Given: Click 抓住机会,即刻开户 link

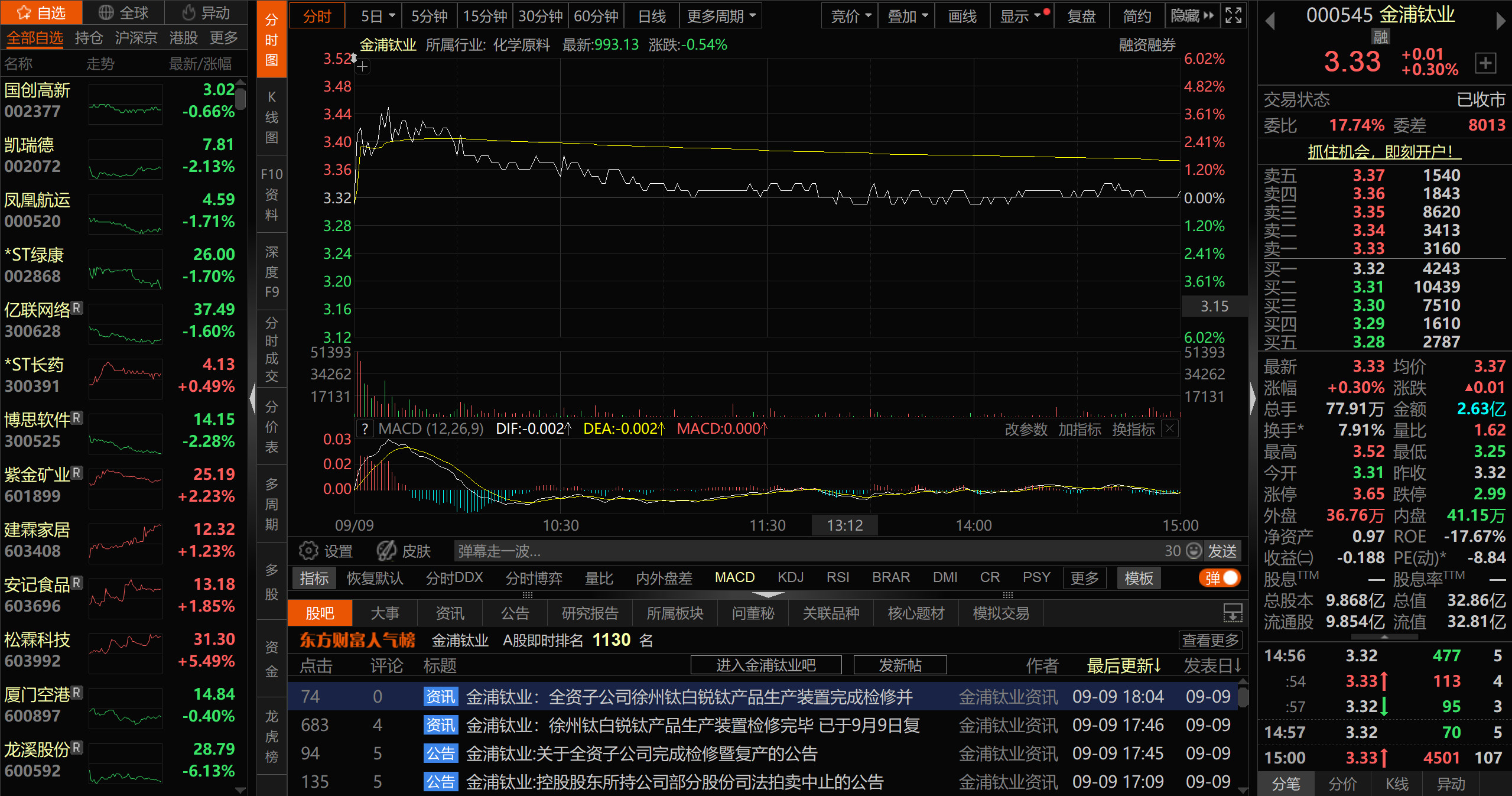Looking at the screenshot, I should click(x=1383, y=152).
